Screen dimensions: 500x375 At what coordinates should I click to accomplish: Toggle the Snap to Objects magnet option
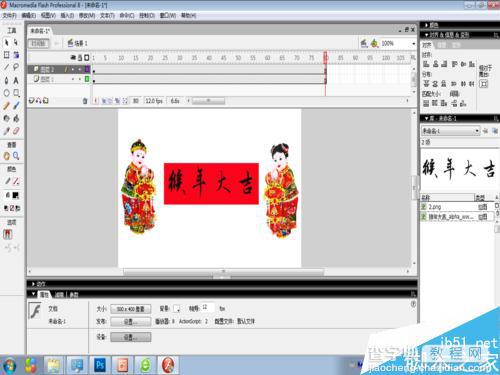point(8,235)
